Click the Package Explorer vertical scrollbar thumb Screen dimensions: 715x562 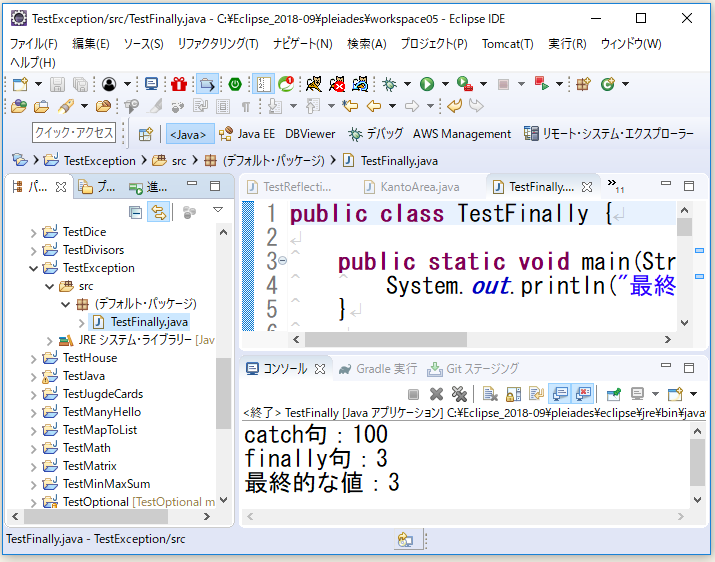223,393
